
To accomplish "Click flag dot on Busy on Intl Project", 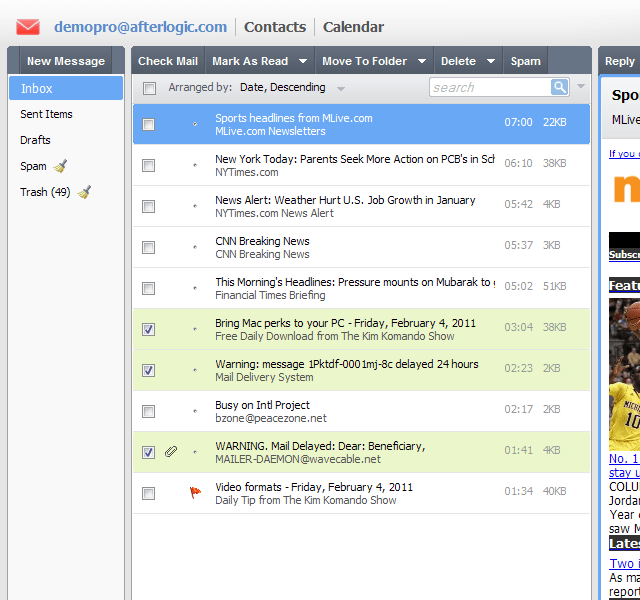I will tap(195, 411).
